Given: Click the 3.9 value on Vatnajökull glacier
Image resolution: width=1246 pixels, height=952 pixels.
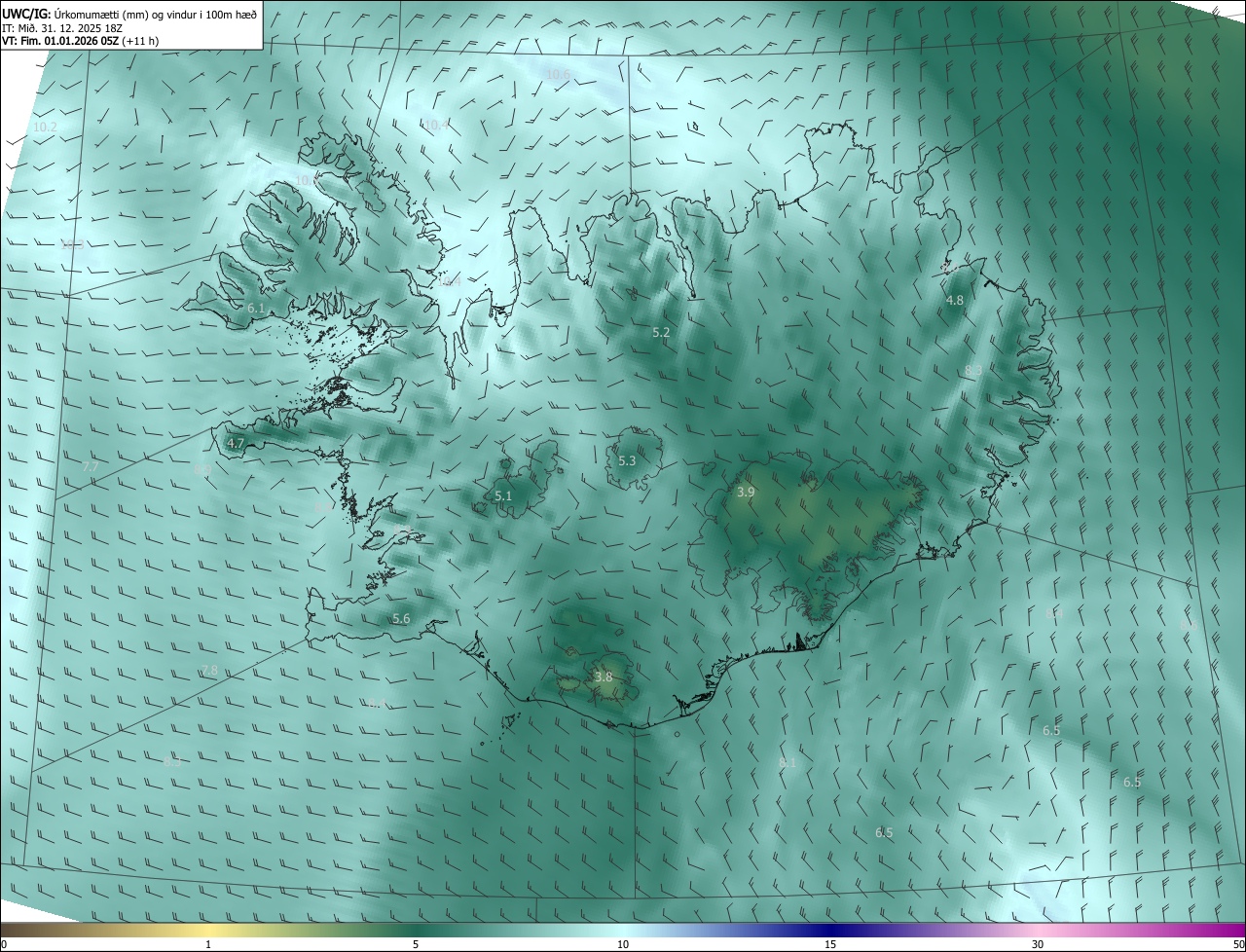Looking at the screenshot, I should 746,493.
